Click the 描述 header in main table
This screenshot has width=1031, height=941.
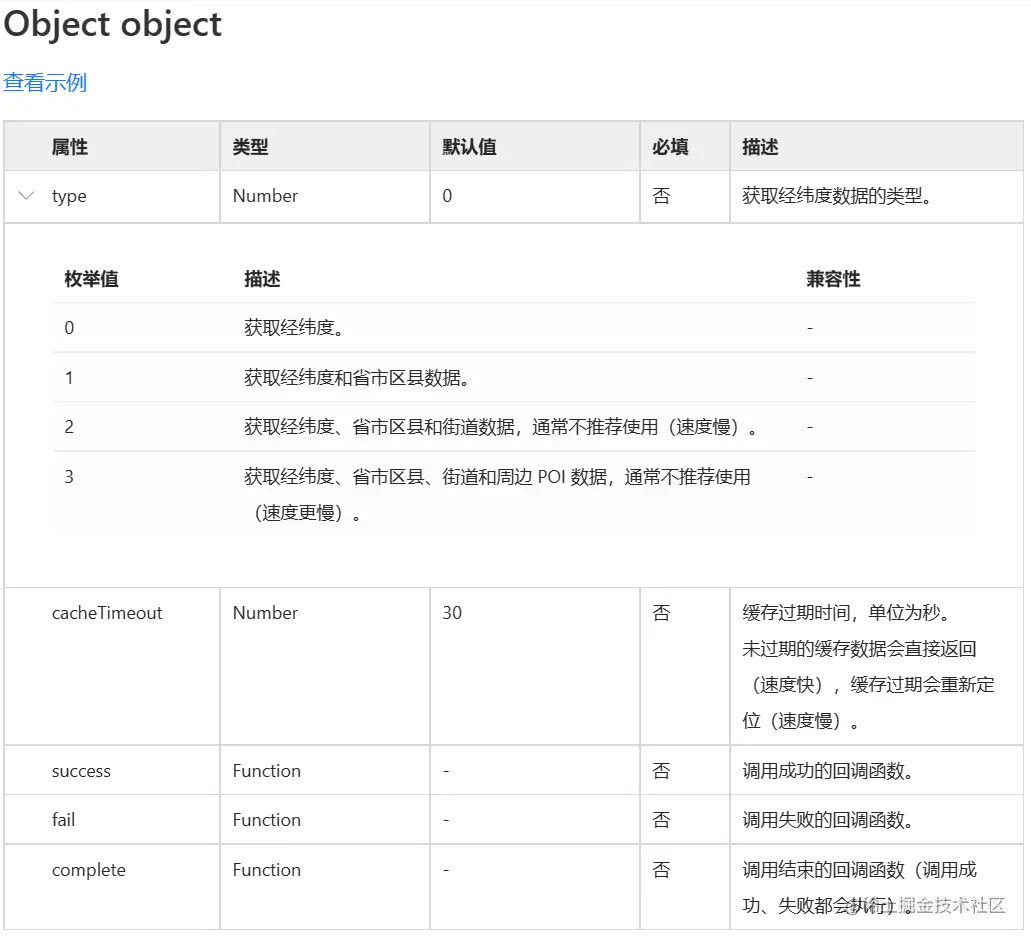760,147
